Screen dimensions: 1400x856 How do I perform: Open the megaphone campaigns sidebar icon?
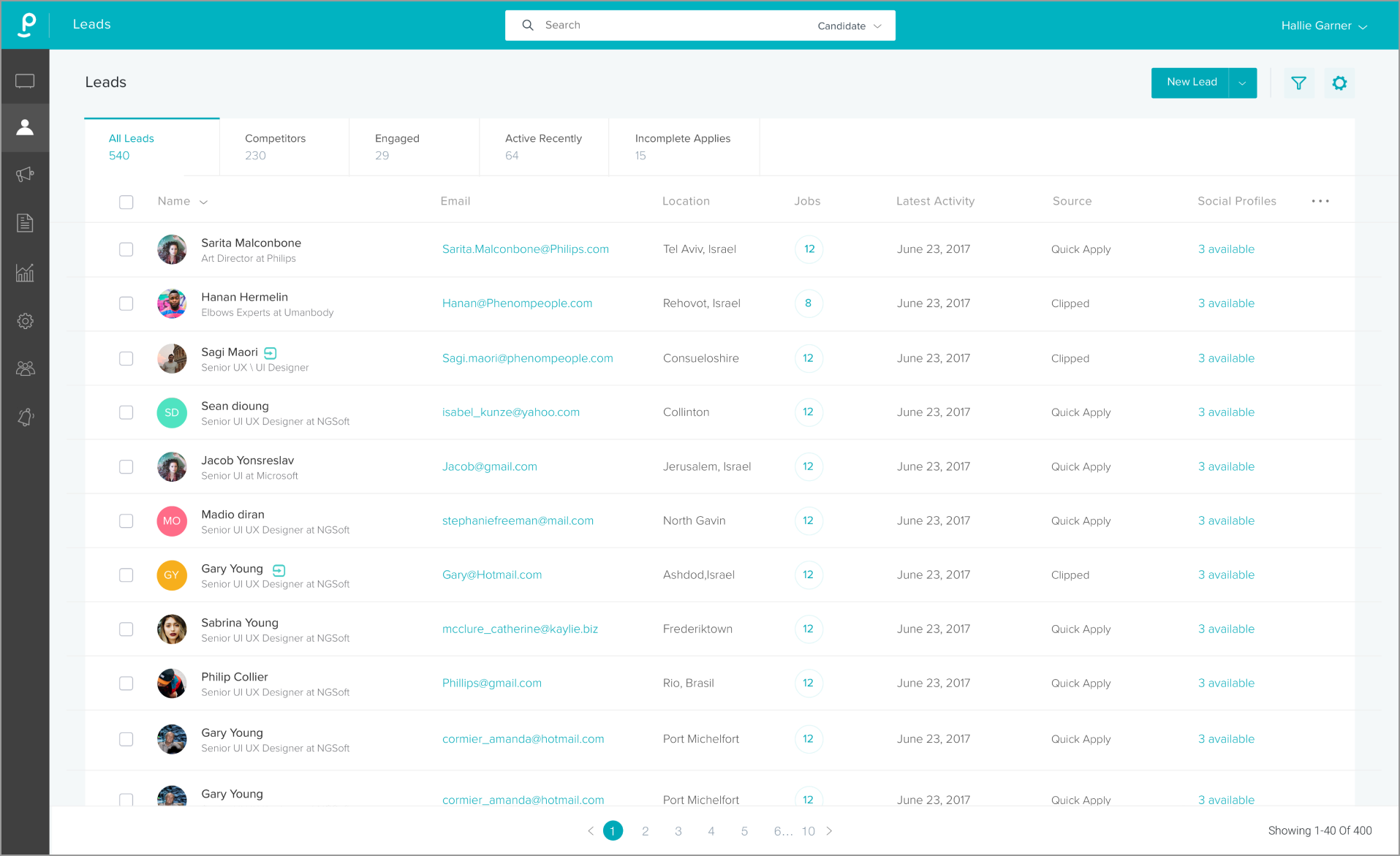click(25, 175)
